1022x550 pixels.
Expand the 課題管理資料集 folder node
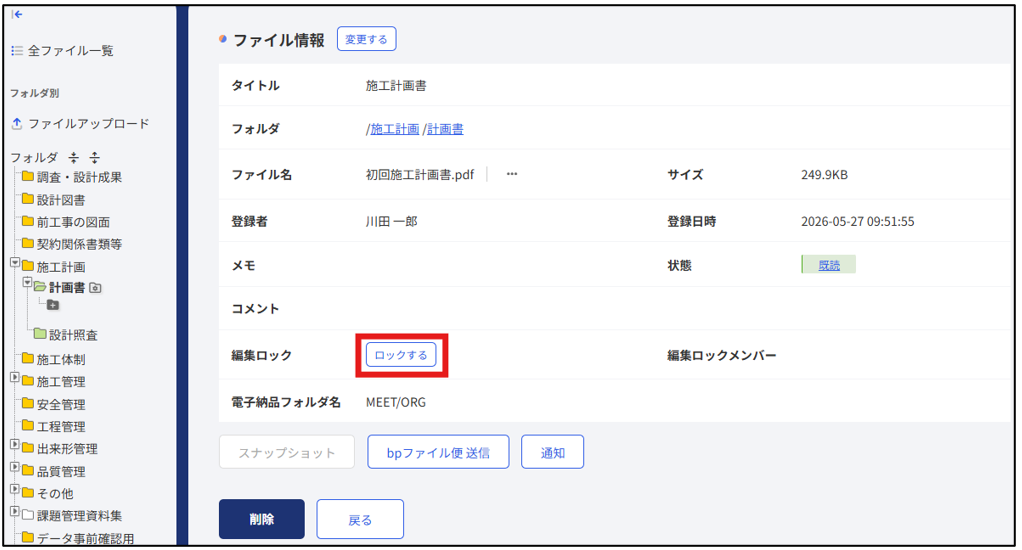15,512
